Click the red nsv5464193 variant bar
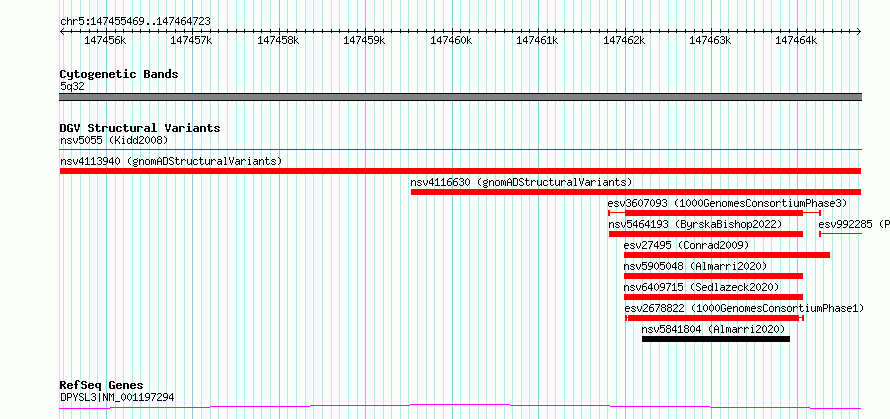Image resolution: width=890 pixels, height=419 pixels. pyautogui.click(x=706, y=234)
